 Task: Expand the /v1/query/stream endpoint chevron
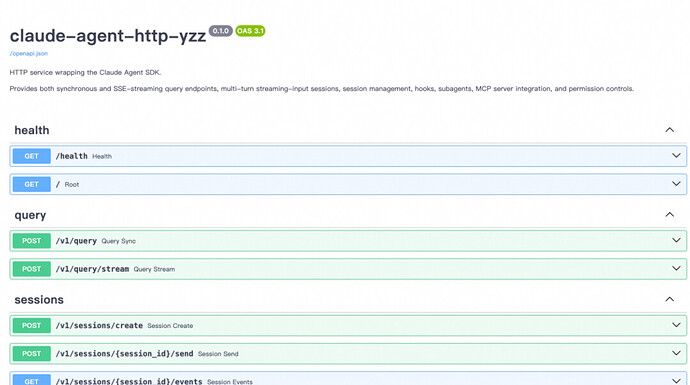pyautogui.click(x=676, y=269)
